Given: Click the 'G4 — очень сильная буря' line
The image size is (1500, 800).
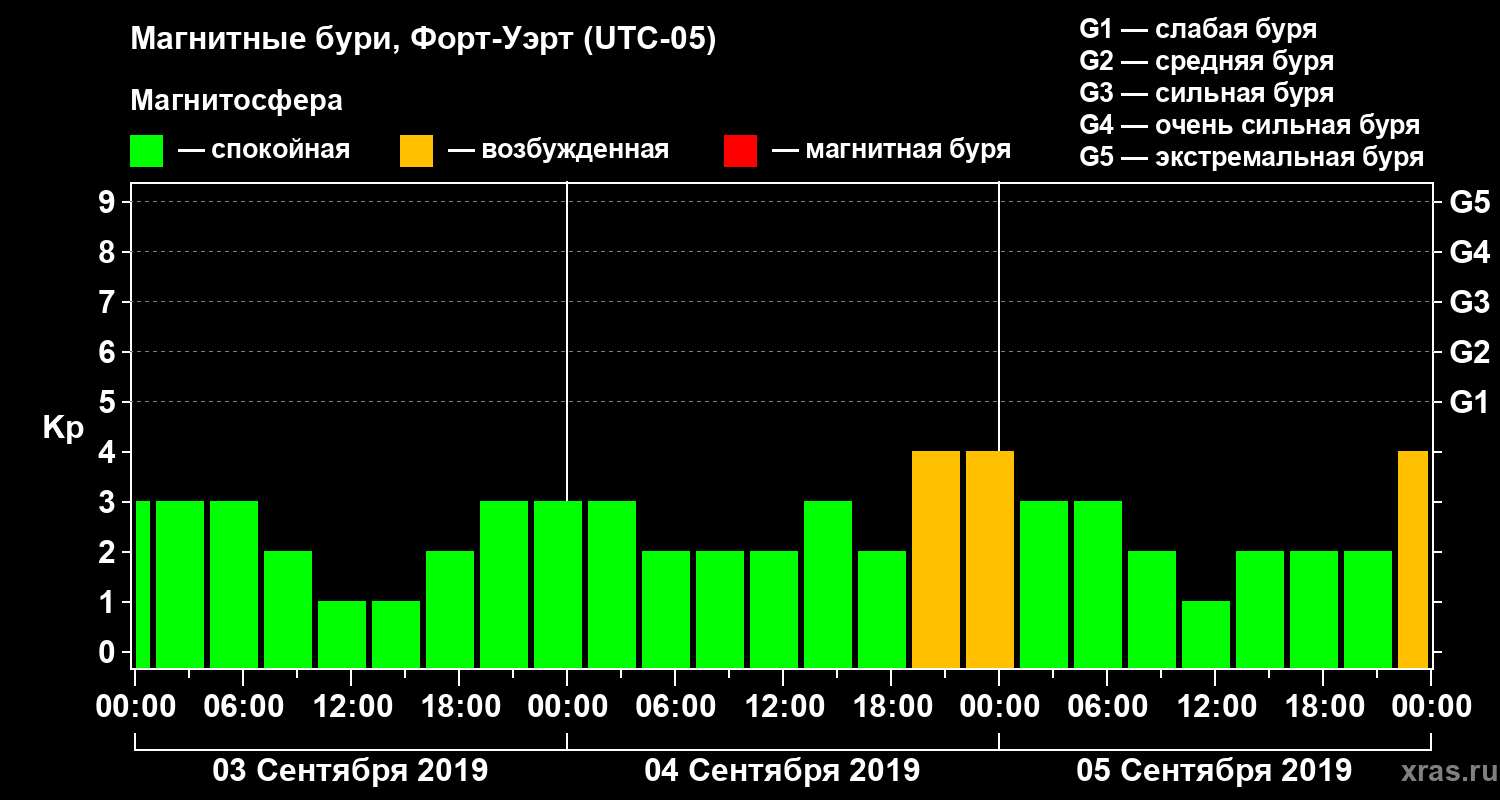Looking at the screenshot, I should click(x=1250, y=125).
